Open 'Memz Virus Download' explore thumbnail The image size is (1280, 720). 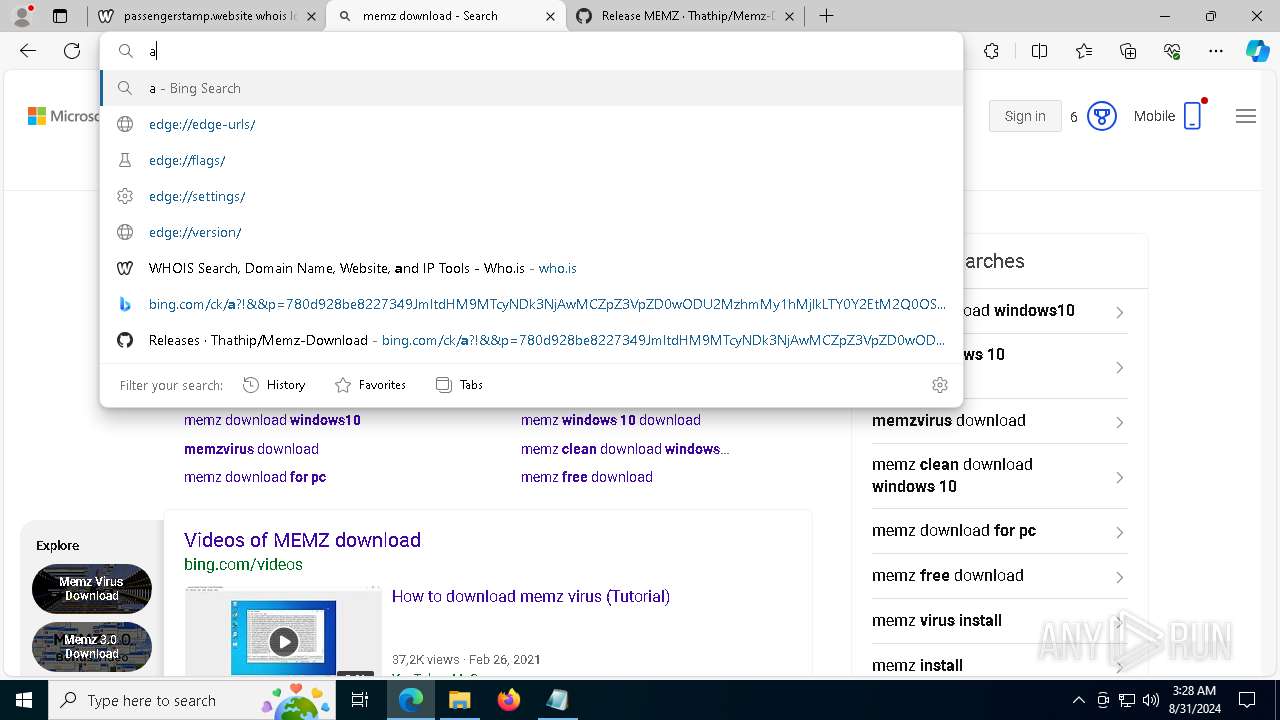click(x=92, y=588)
